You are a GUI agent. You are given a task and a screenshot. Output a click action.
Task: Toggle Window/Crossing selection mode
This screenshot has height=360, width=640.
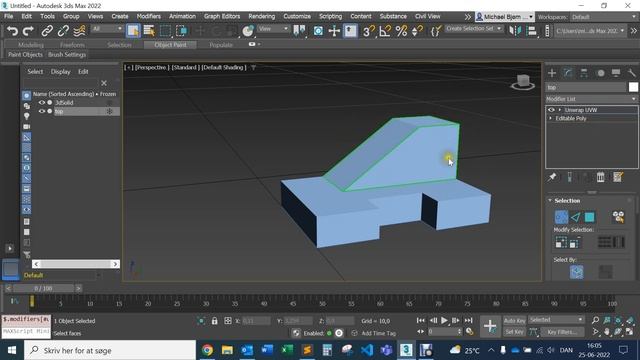click(182, 31)
